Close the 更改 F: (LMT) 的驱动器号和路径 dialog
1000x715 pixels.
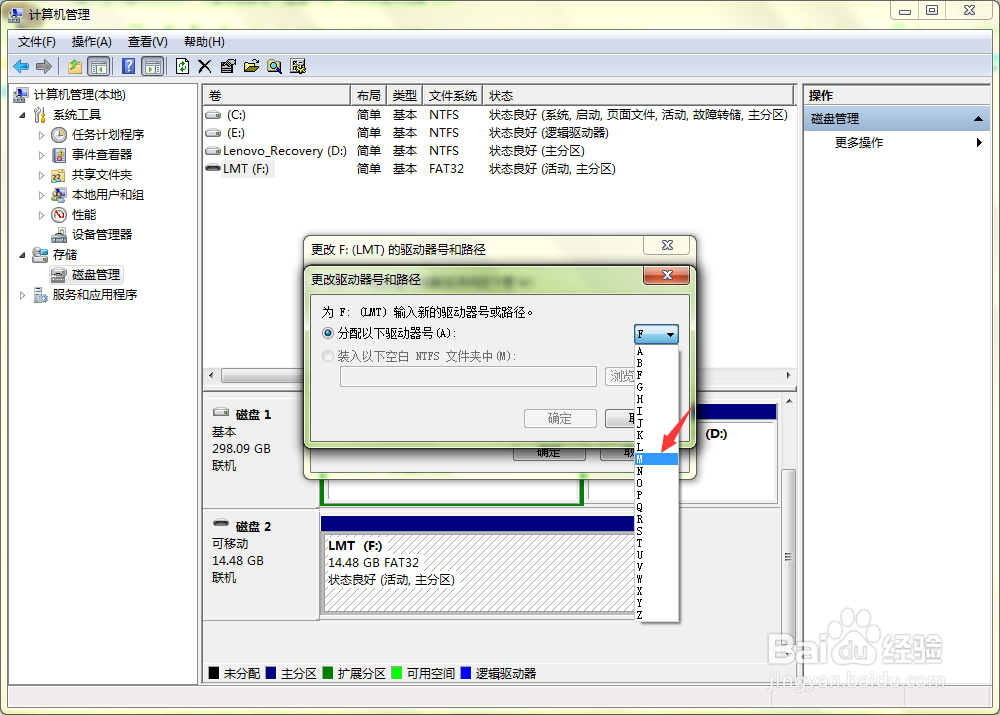667,245
